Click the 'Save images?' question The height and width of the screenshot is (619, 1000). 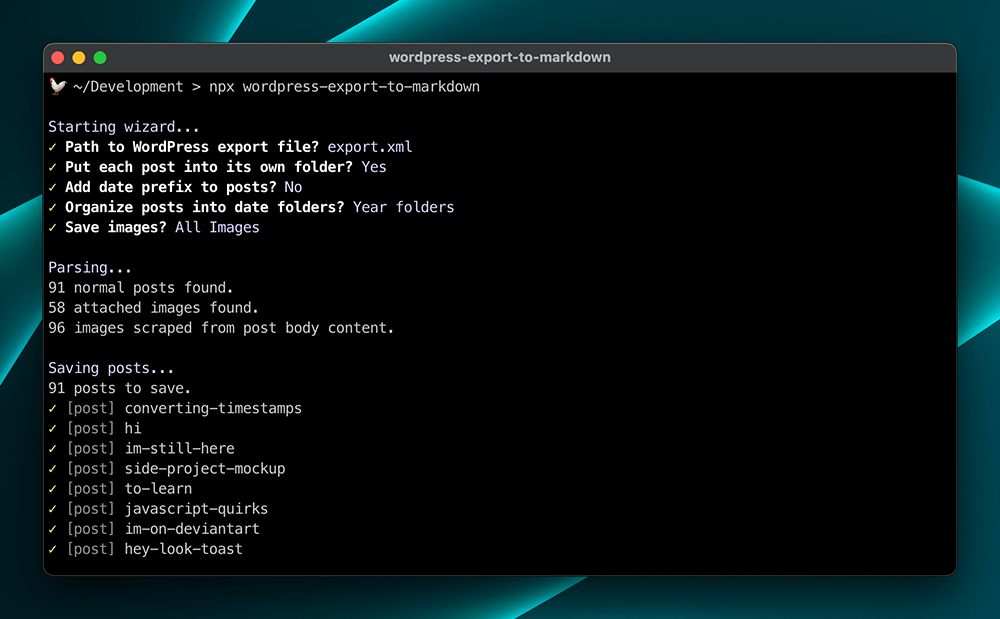click(115, 228)
